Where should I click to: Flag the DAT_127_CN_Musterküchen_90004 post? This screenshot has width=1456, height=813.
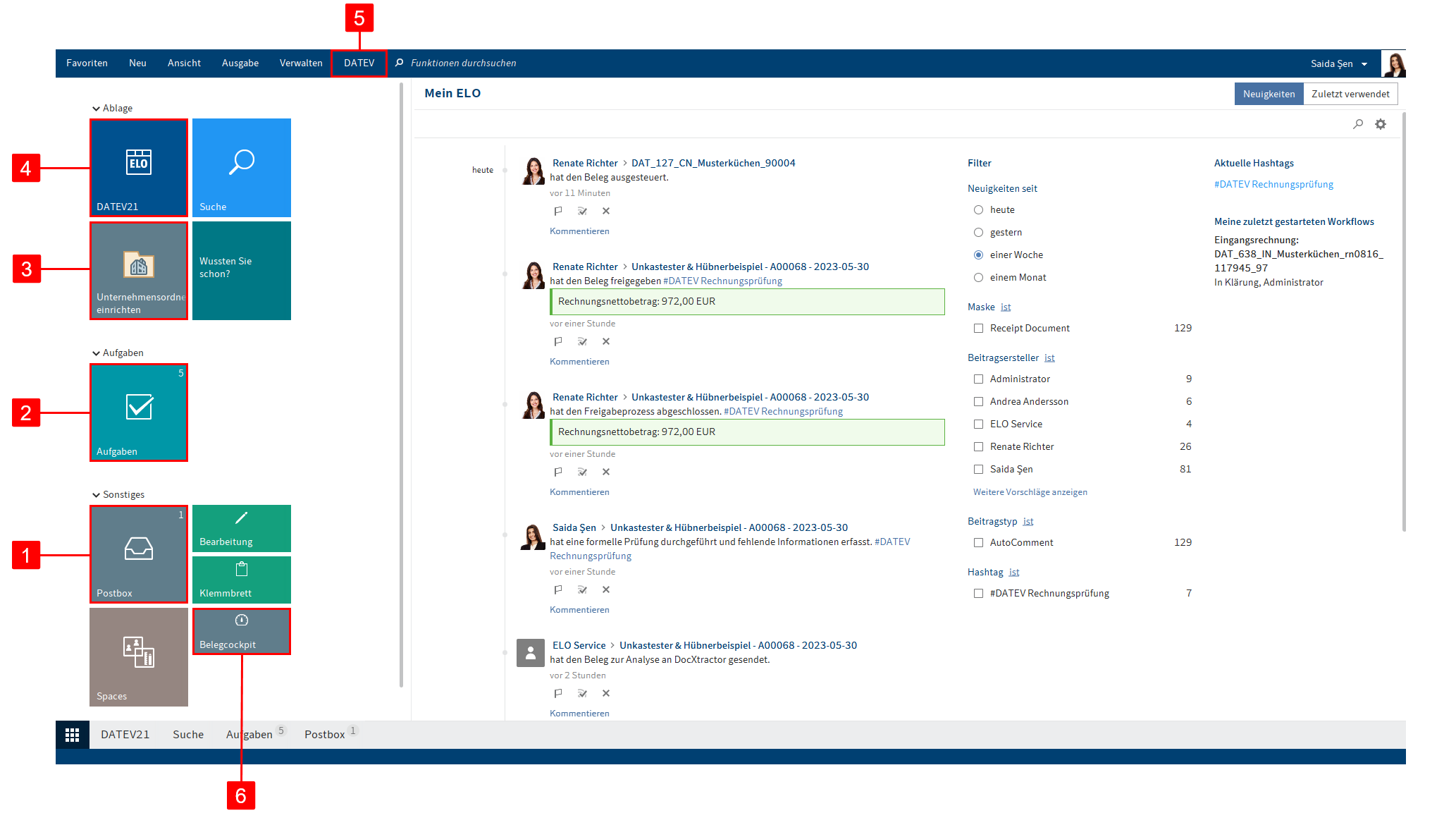(x=557, y=211)
